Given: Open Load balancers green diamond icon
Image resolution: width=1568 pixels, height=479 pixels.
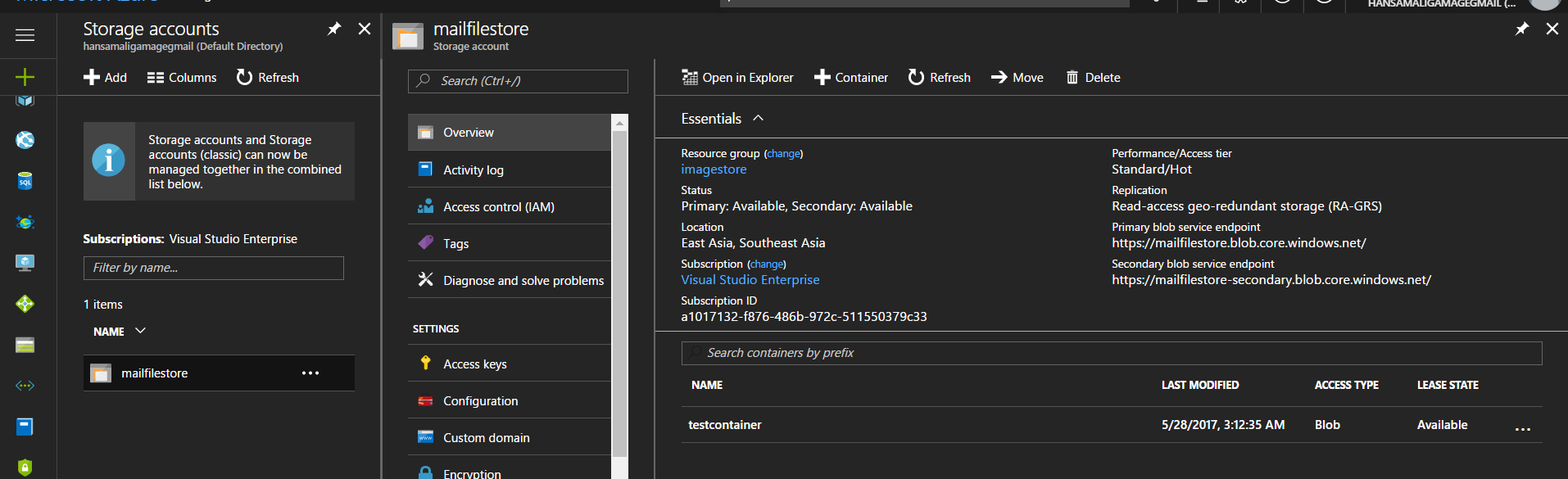Looking at the screenshot, I should [x=25, y=304].
